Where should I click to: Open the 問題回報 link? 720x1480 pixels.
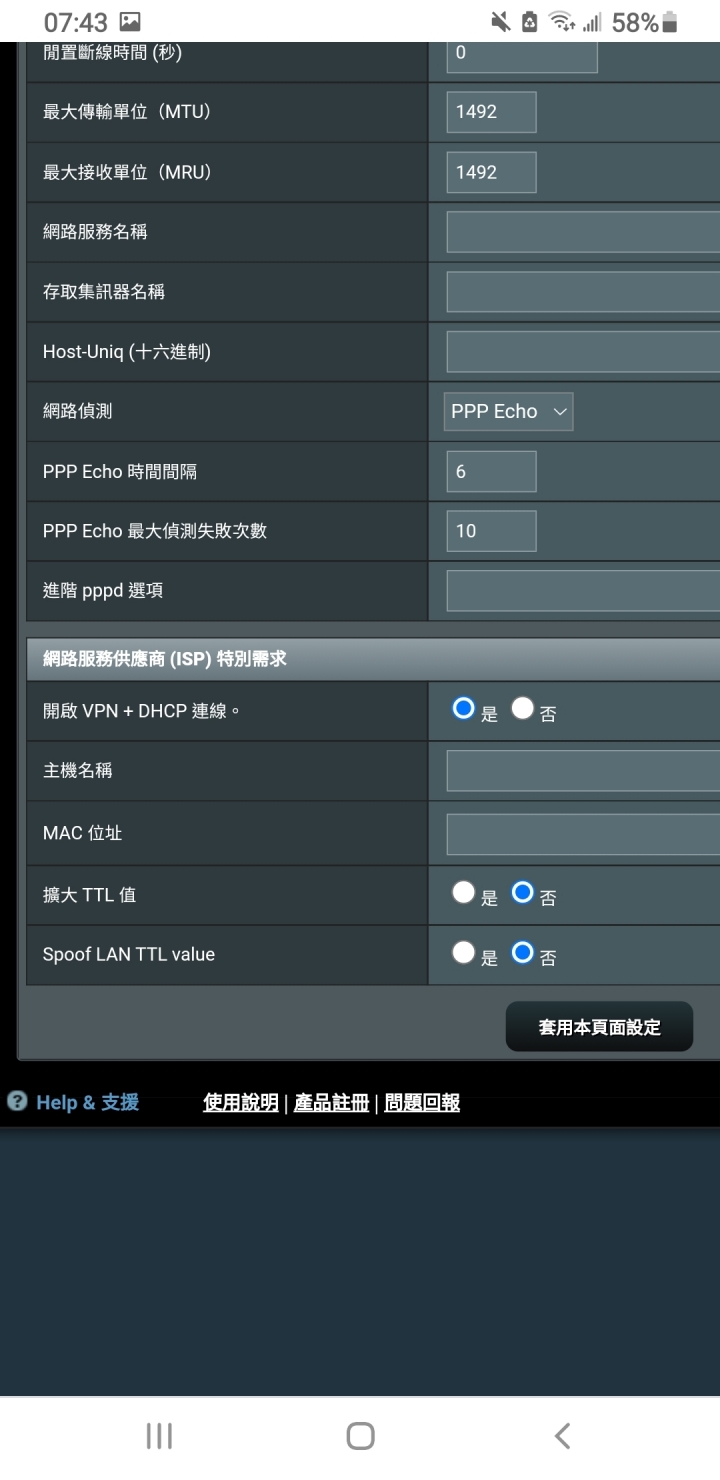(x=422, y=1102)
